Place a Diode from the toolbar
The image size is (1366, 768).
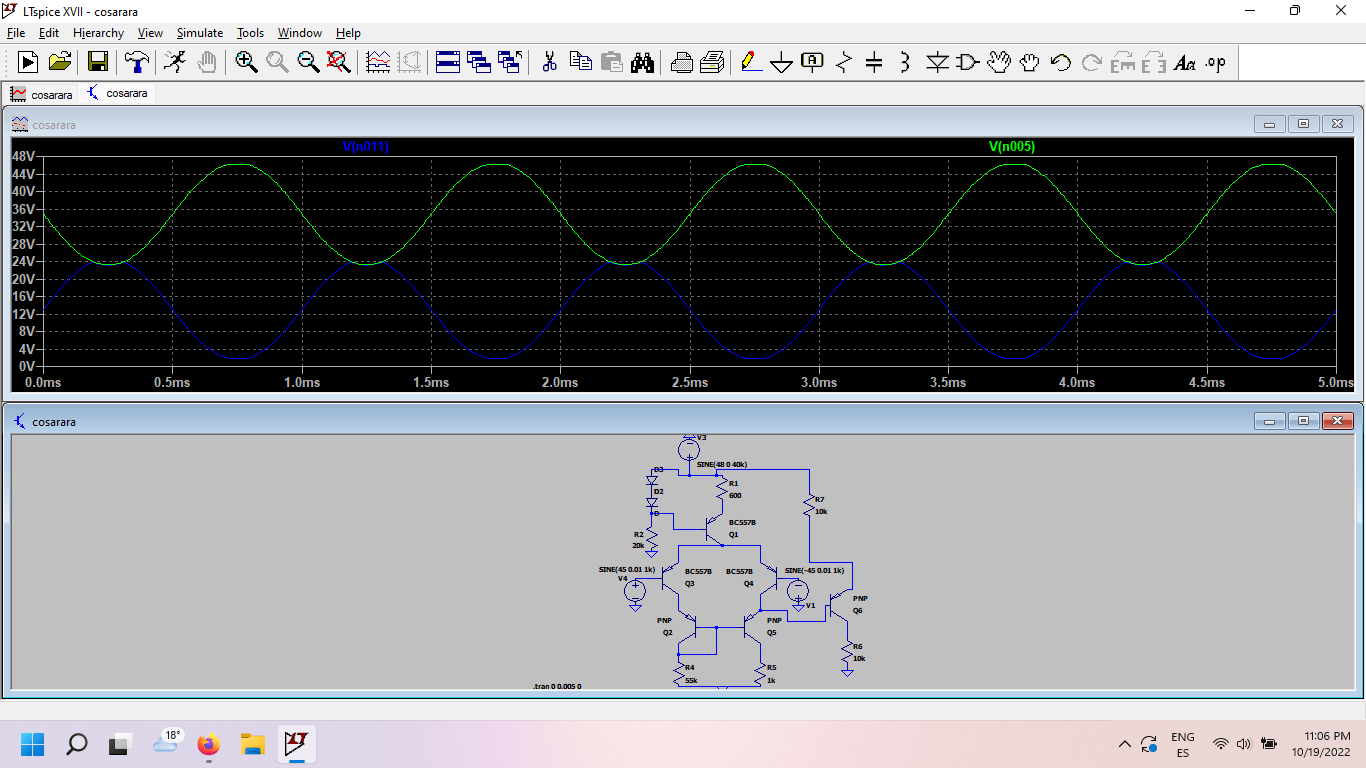(x=937, y=62)
